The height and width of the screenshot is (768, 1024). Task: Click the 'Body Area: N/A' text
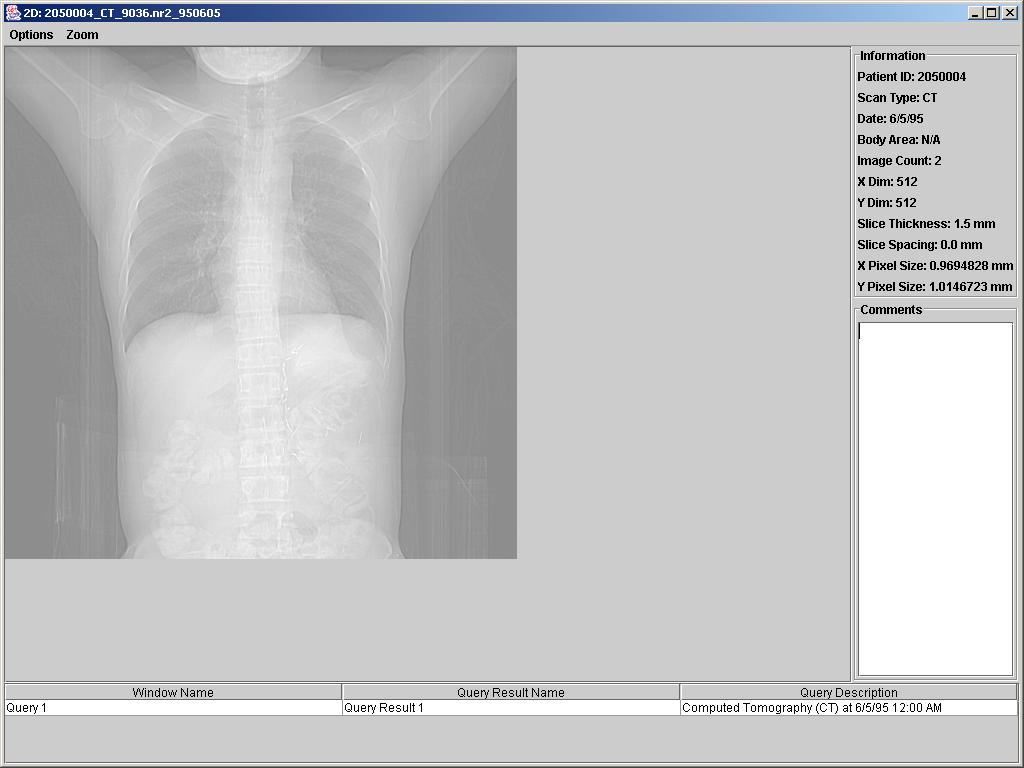click(x=899, y=140)
